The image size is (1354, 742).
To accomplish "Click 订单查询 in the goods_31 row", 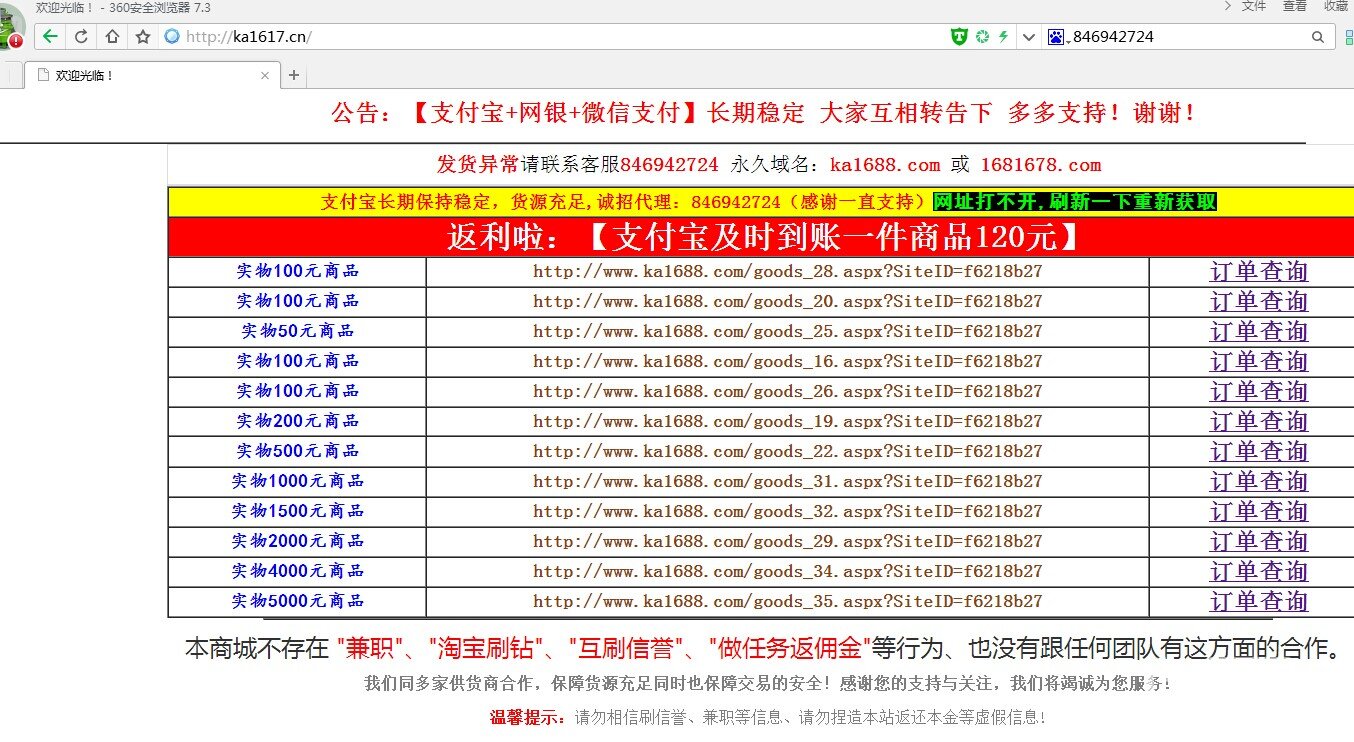I will [x=1259, y=482].
